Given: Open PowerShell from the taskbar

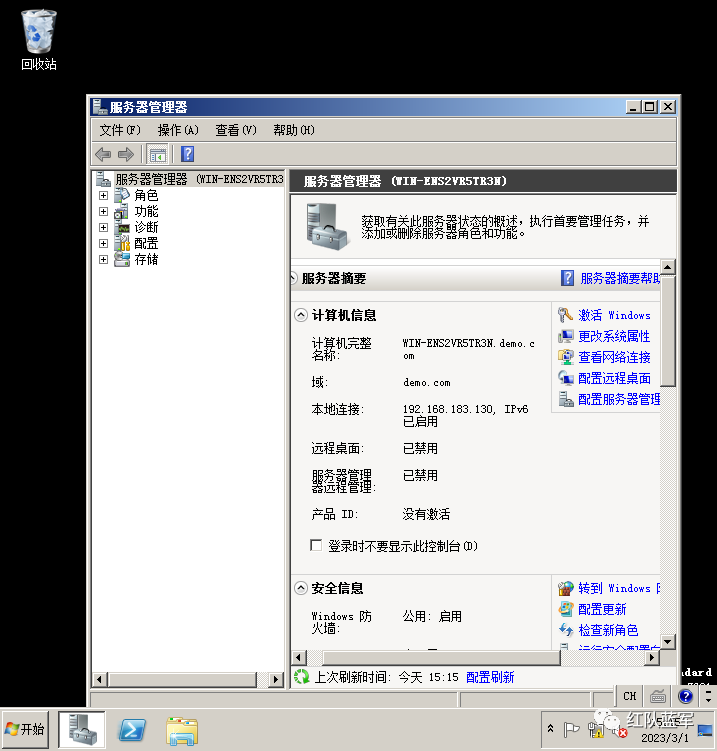Looking at the screenshot, I should click(x=132, y=730).
